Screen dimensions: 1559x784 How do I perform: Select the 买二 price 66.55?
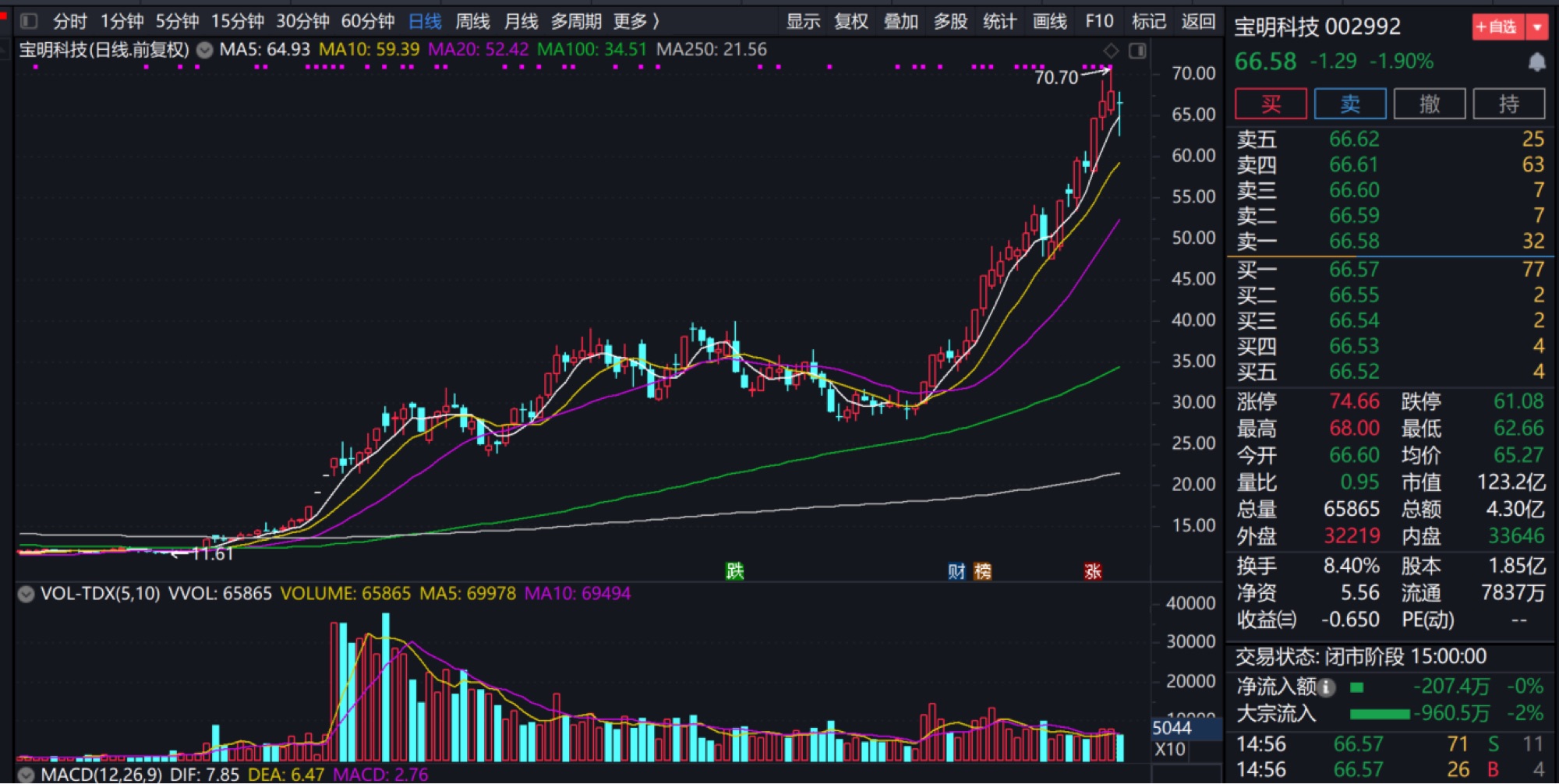(1354, 295)
